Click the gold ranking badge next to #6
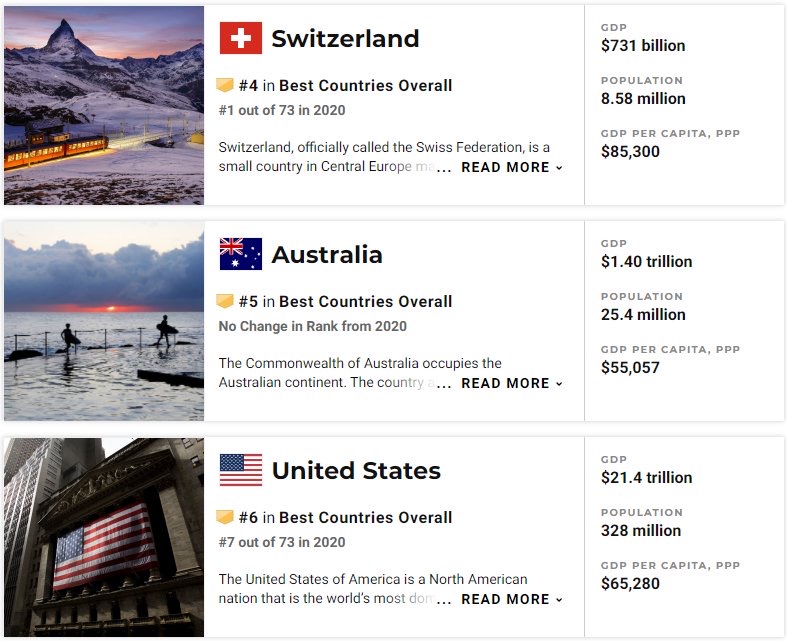The width and height of the screenshot is (787, 641). pos(225,517)
